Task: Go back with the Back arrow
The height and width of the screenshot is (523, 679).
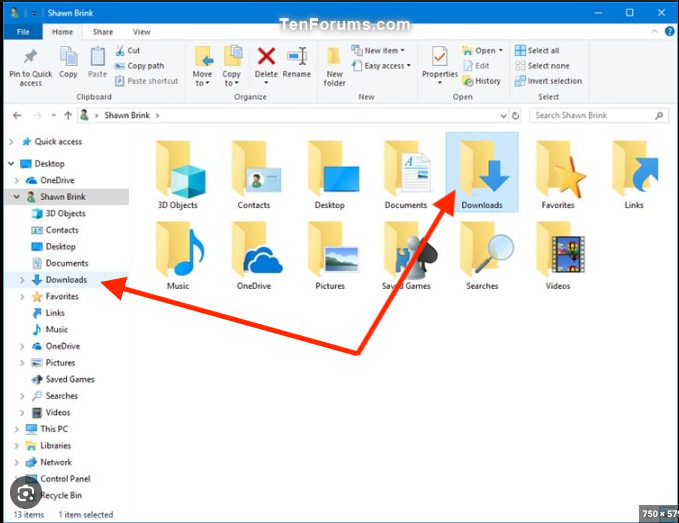Action: [x=17, y=116]
